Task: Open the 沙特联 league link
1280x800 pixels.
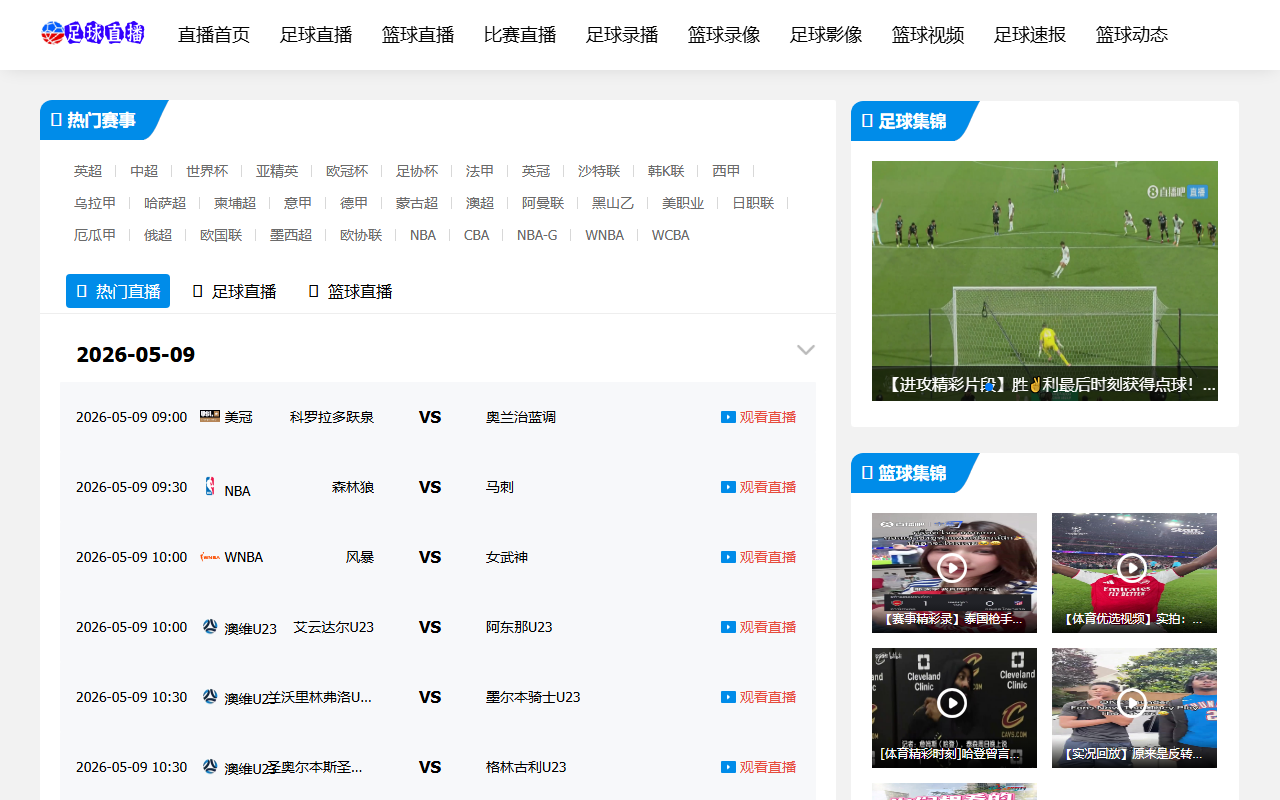Action: pyautogui.click(x=599, y=171)
